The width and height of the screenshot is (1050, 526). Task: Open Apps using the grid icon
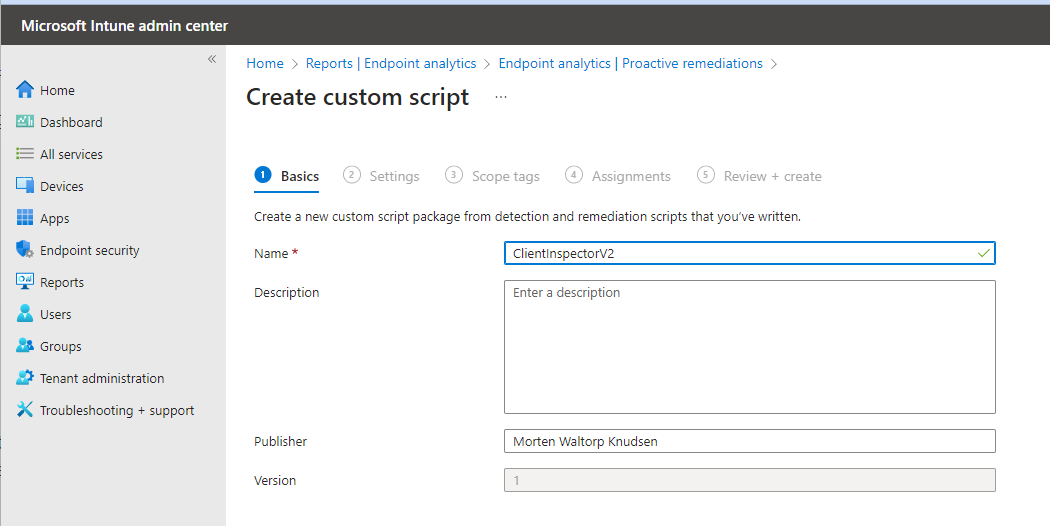pyautogui.click(x=25, y=218)
